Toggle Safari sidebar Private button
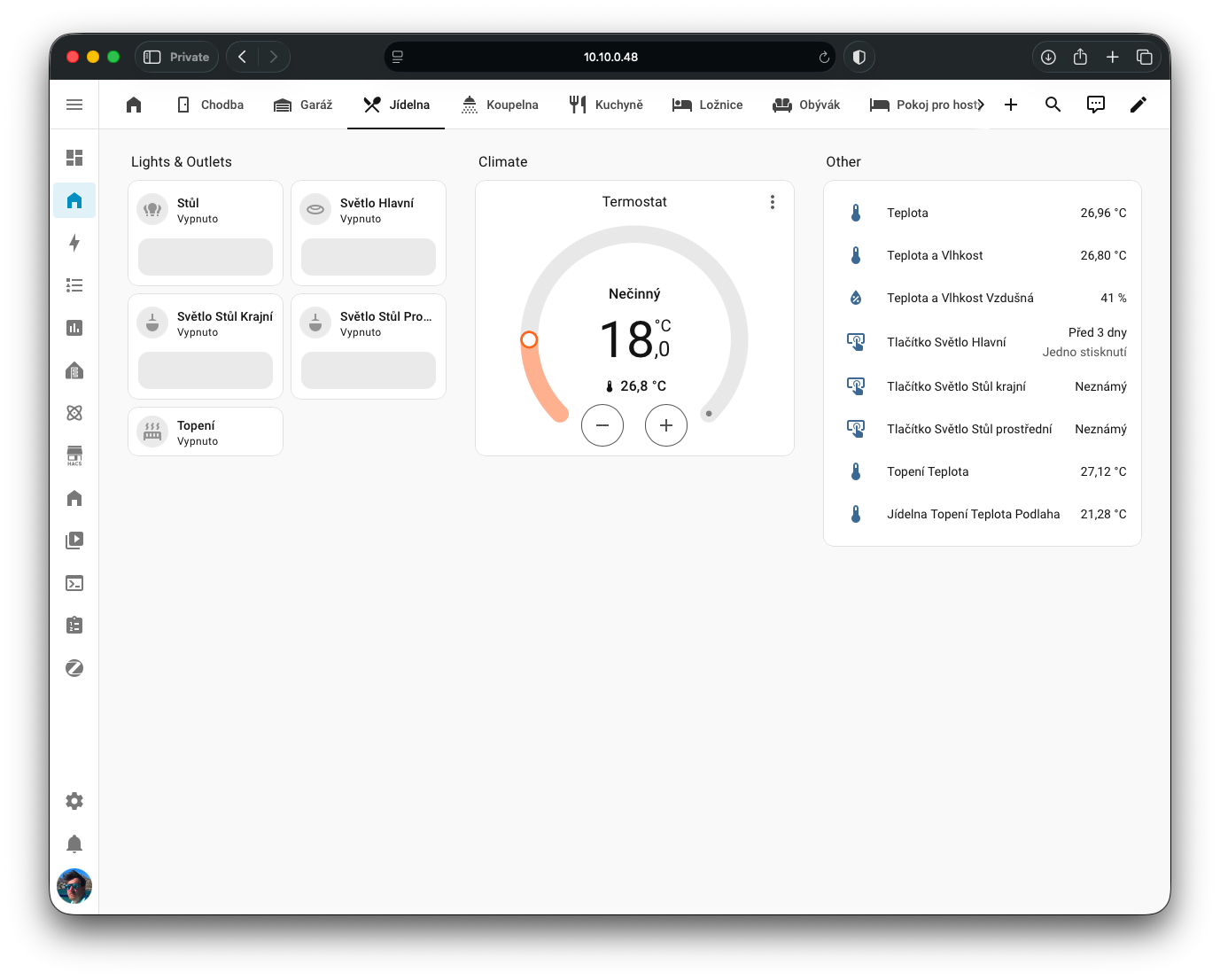 176,57
